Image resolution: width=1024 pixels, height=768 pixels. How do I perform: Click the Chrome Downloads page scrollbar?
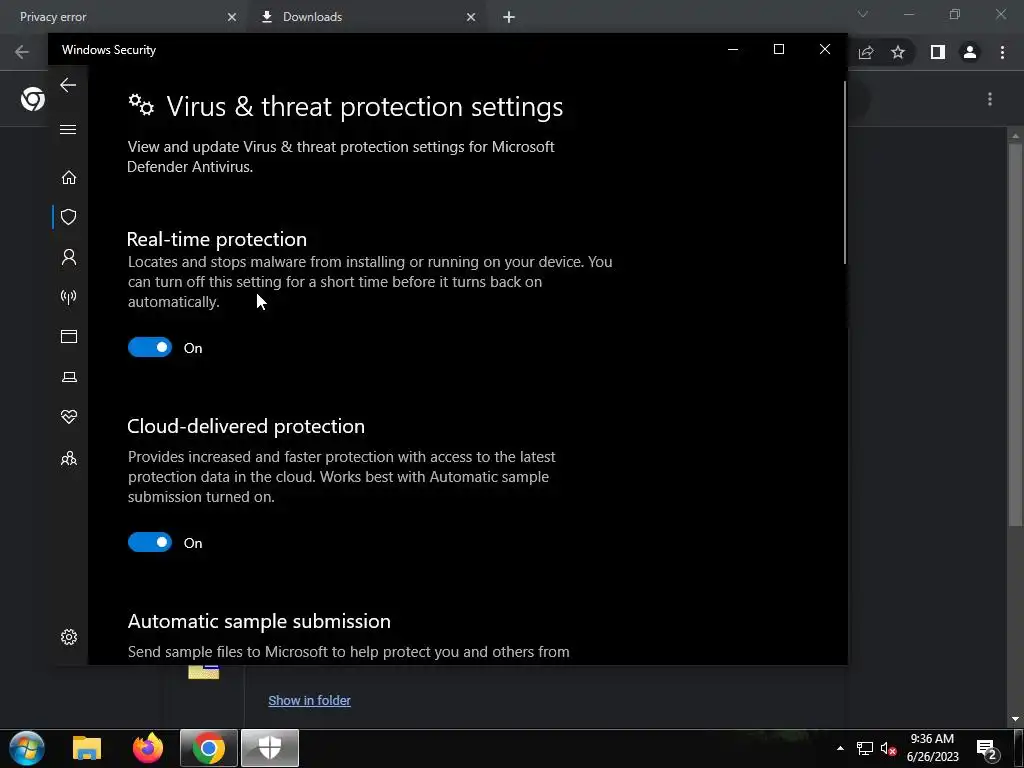point(1015,333)
